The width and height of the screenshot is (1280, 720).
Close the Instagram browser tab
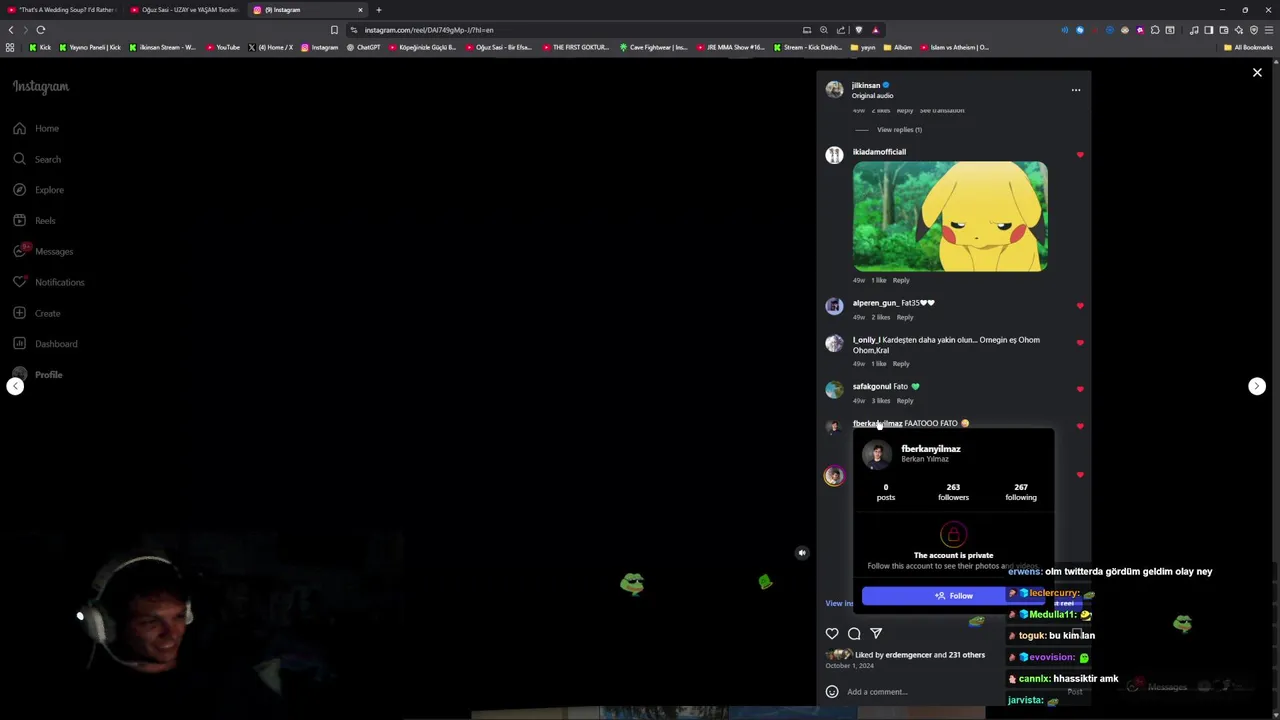point(360,10)
